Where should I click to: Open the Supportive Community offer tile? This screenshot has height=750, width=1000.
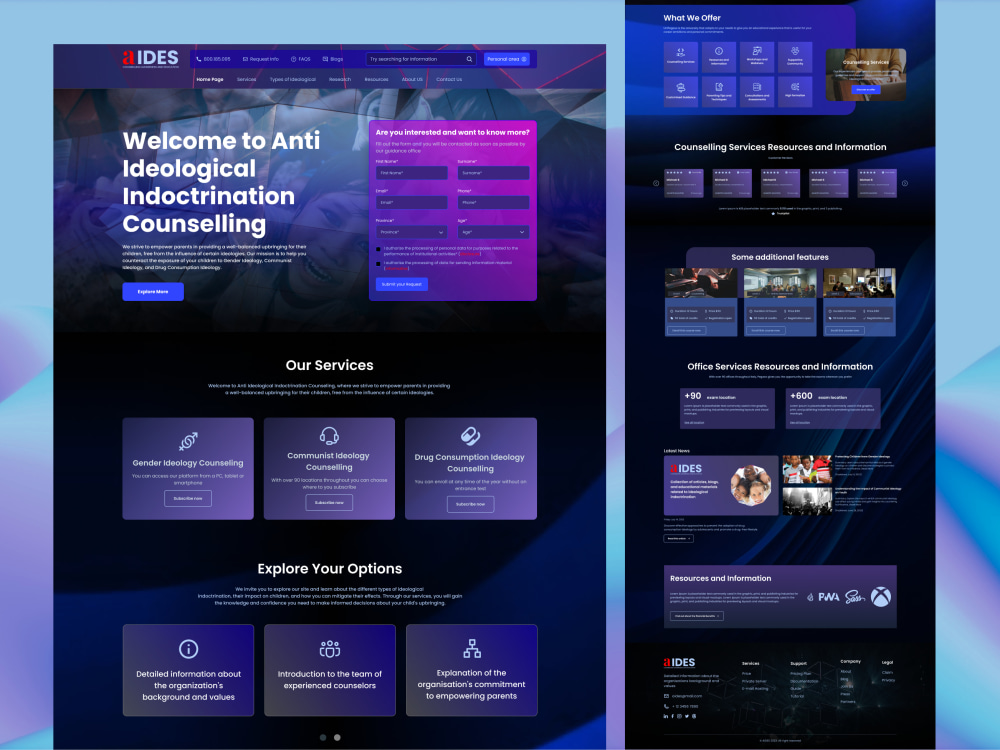[795, 57]
